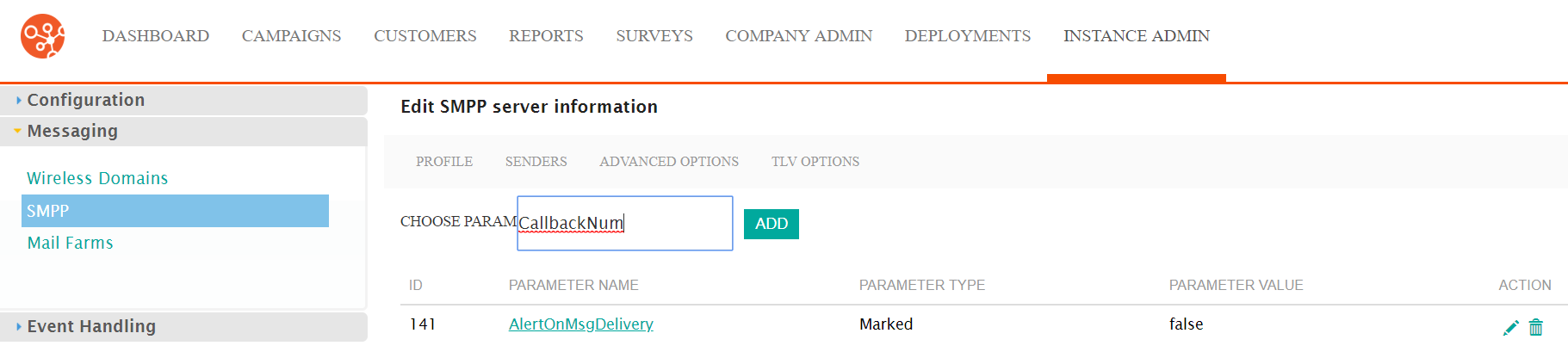Click the trash delete icon for row 141
Viewport: 1568px width, 358px height.
tap(1536, 327)
